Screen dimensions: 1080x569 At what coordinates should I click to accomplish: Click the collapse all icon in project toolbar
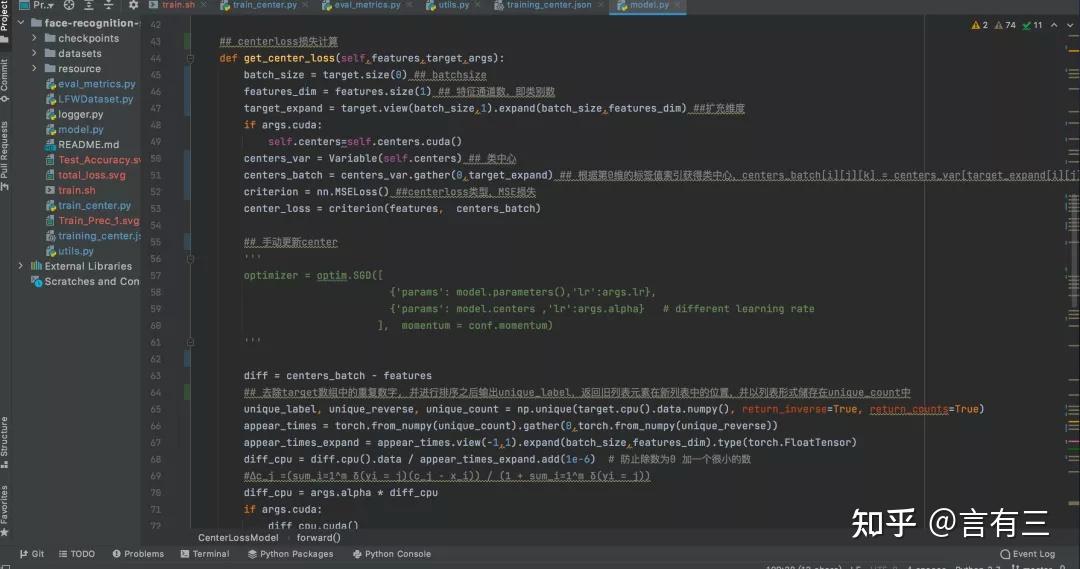[x=108, y=5]
